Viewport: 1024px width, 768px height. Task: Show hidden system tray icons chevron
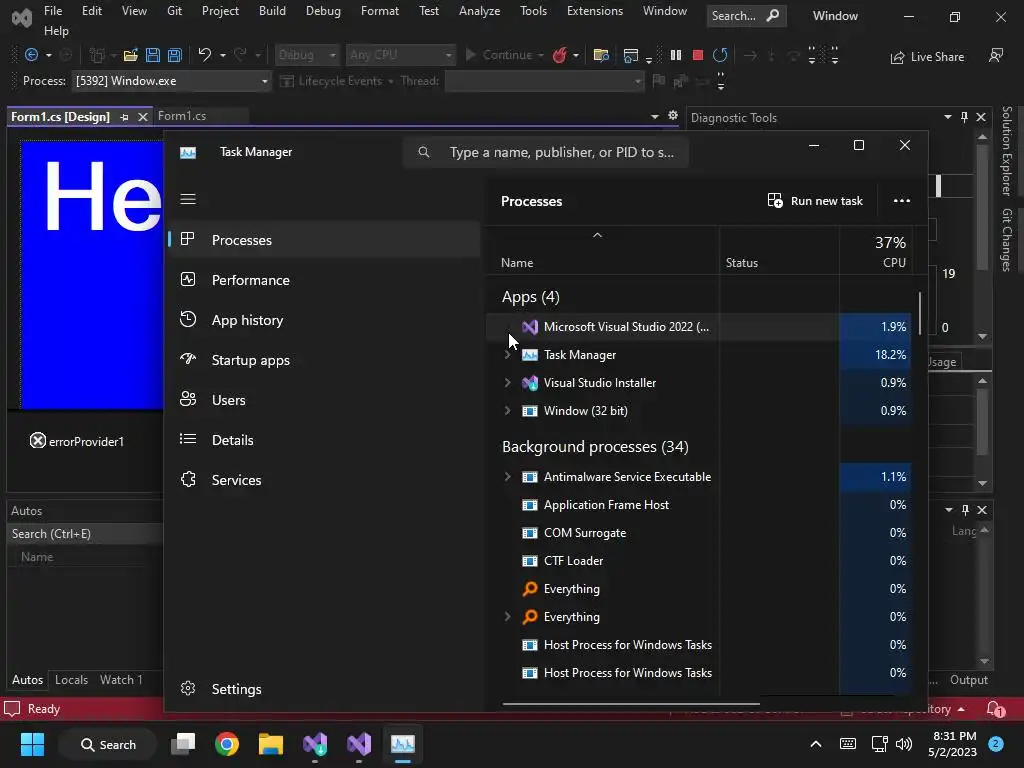(816, 744)
